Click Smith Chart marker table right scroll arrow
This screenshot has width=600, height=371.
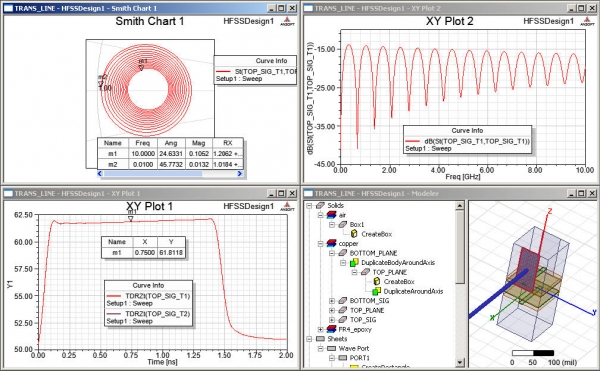coord(240,174)
